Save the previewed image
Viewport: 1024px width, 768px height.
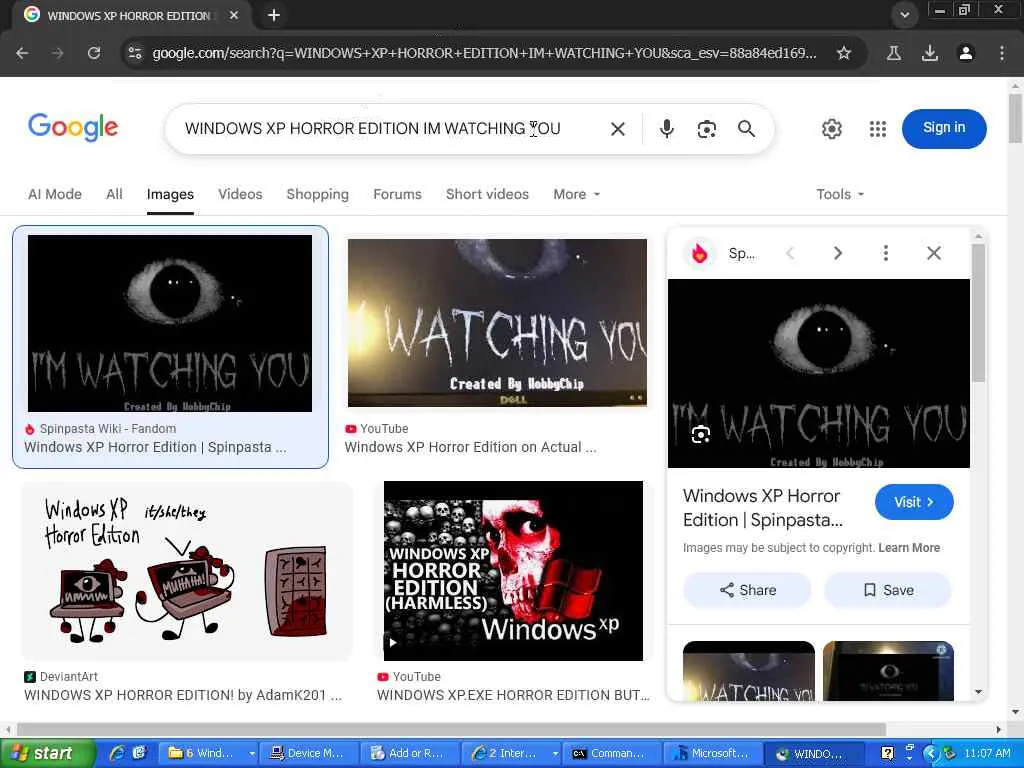coord(888,590)
